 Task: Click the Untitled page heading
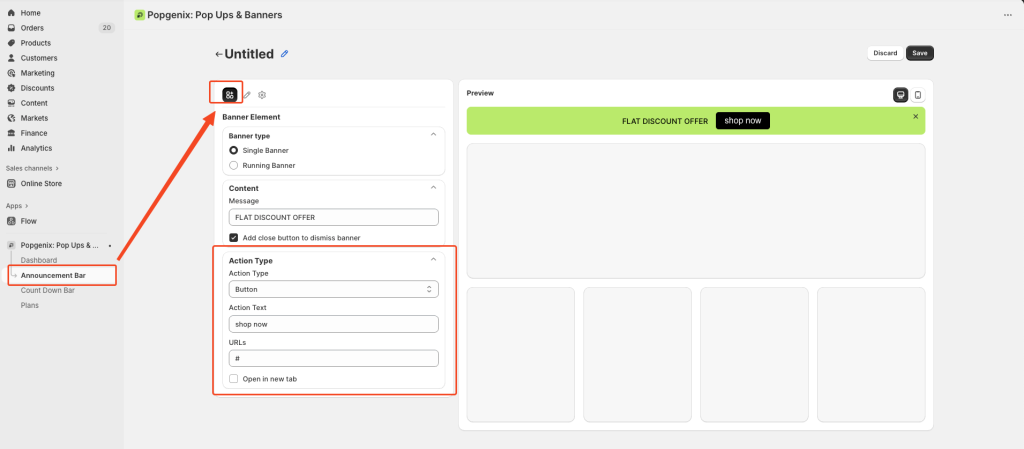coord(249,54)
